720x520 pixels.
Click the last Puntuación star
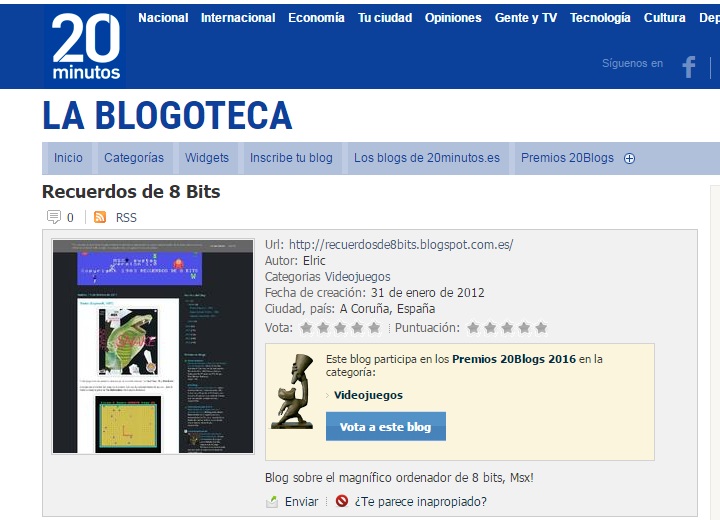(541, 328)
